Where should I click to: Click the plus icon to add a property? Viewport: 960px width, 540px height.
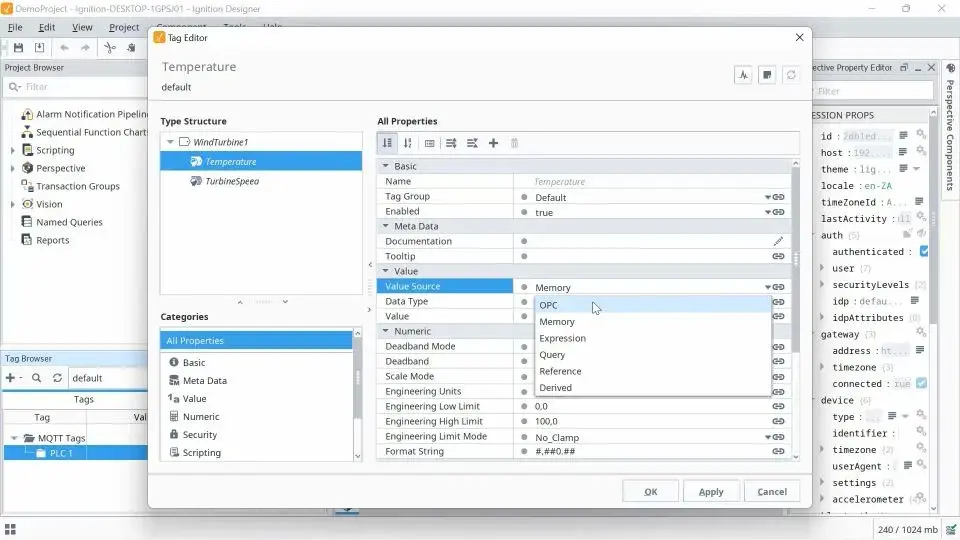[493, 143]
